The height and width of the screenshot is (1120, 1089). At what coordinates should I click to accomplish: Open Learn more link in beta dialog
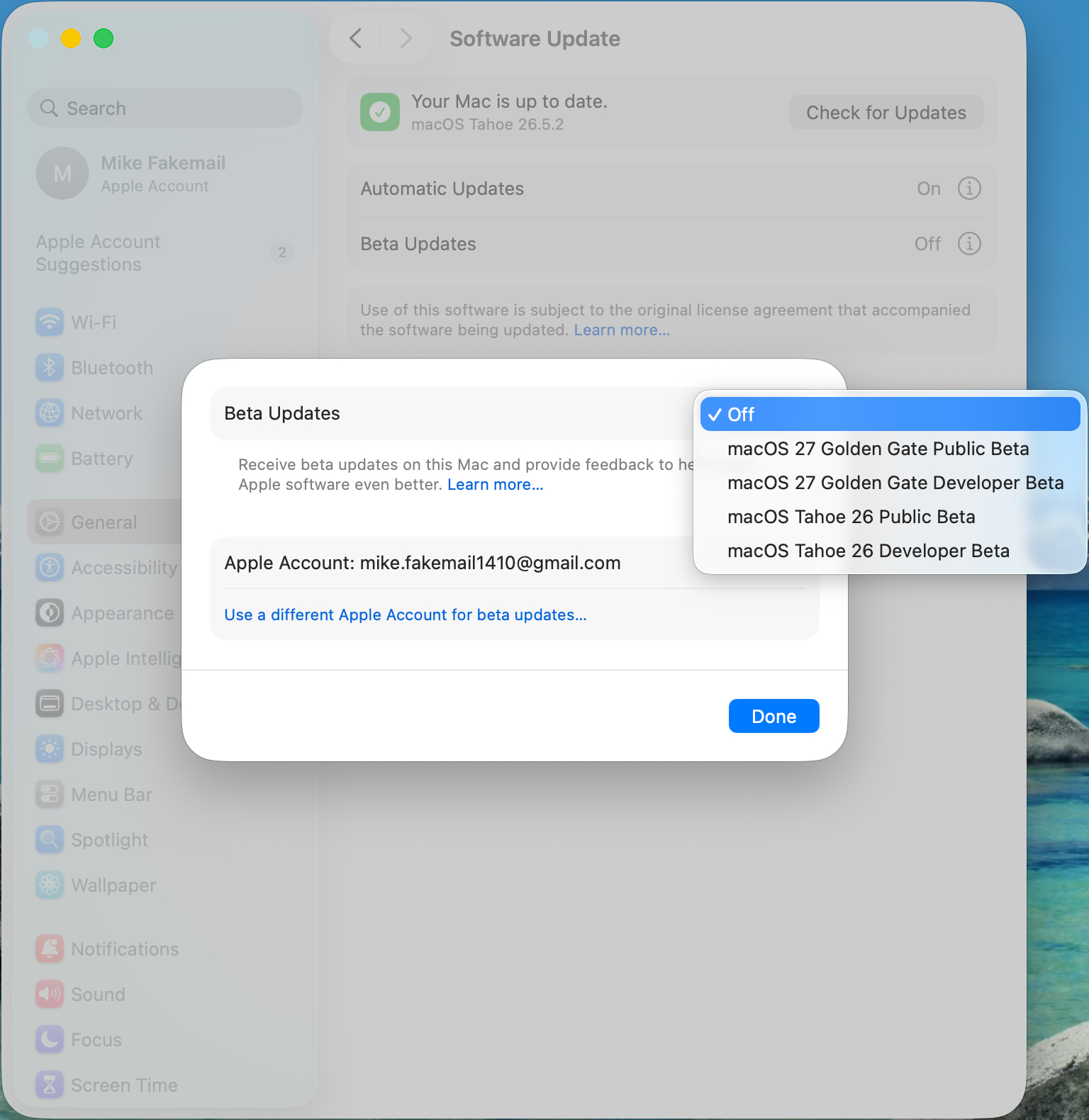[495, 484]
